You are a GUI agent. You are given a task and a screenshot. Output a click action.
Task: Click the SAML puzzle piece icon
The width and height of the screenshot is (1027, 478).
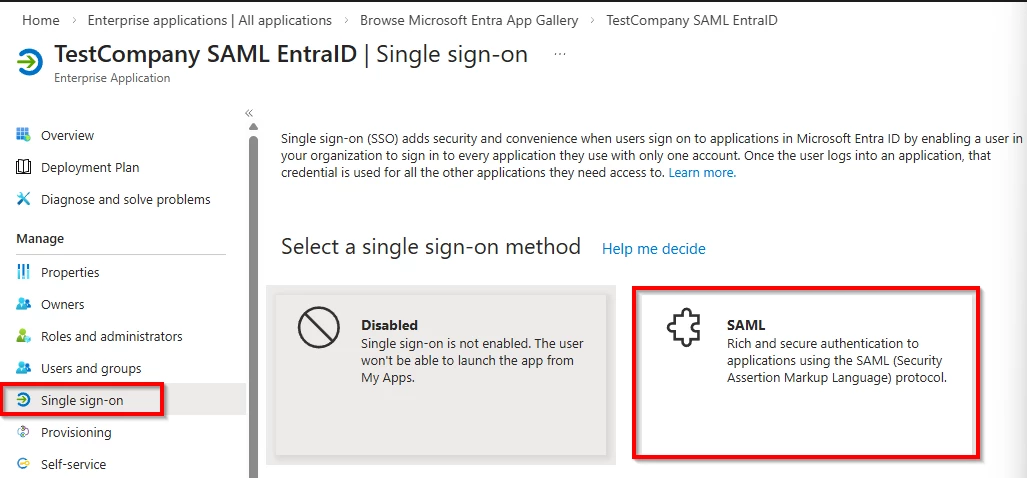click(x=684, y=329)
